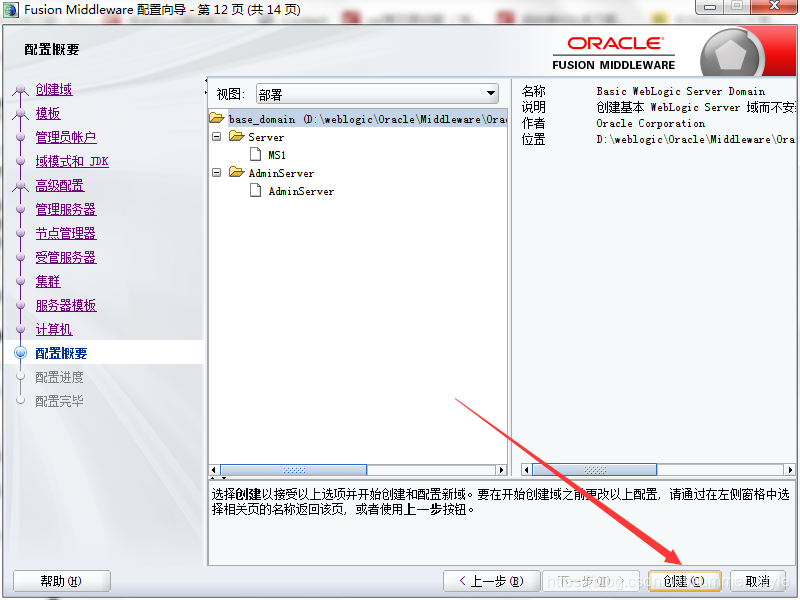The image size is (800, 600).
Task: Click the 作者 field label
Action: [x=533, y=123]
